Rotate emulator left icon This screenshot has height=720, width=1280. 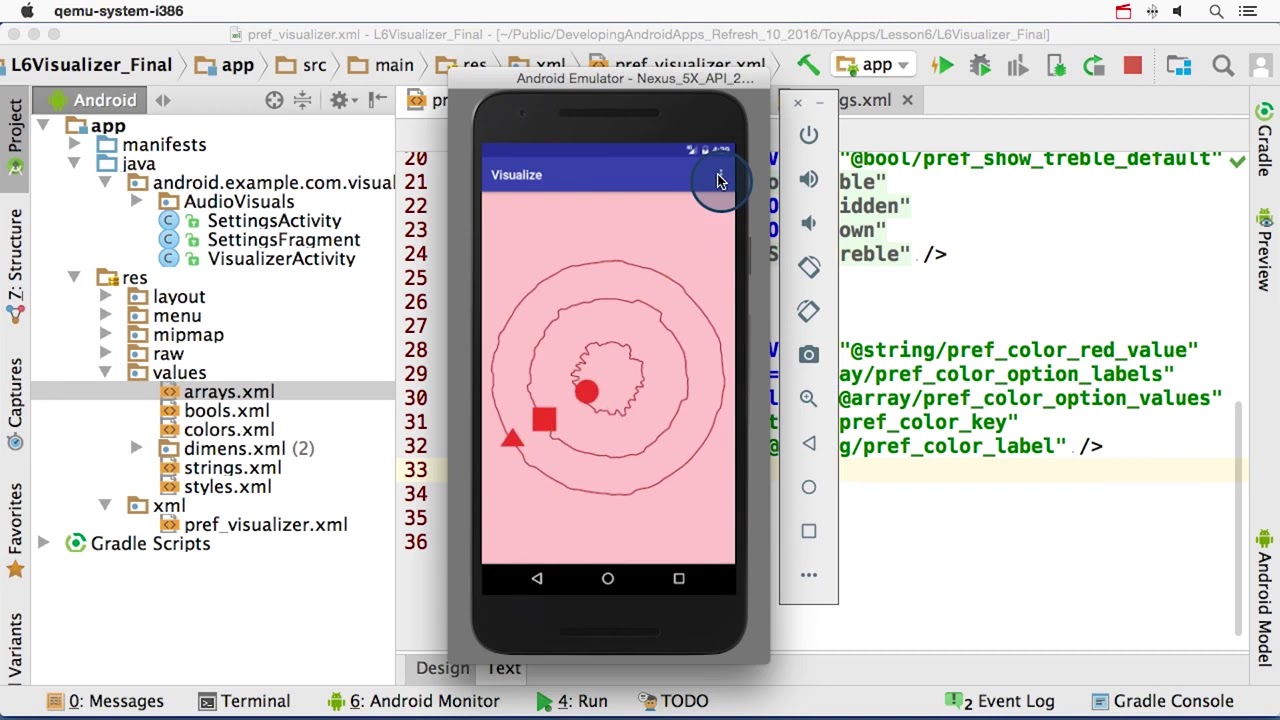click(808, 267)
